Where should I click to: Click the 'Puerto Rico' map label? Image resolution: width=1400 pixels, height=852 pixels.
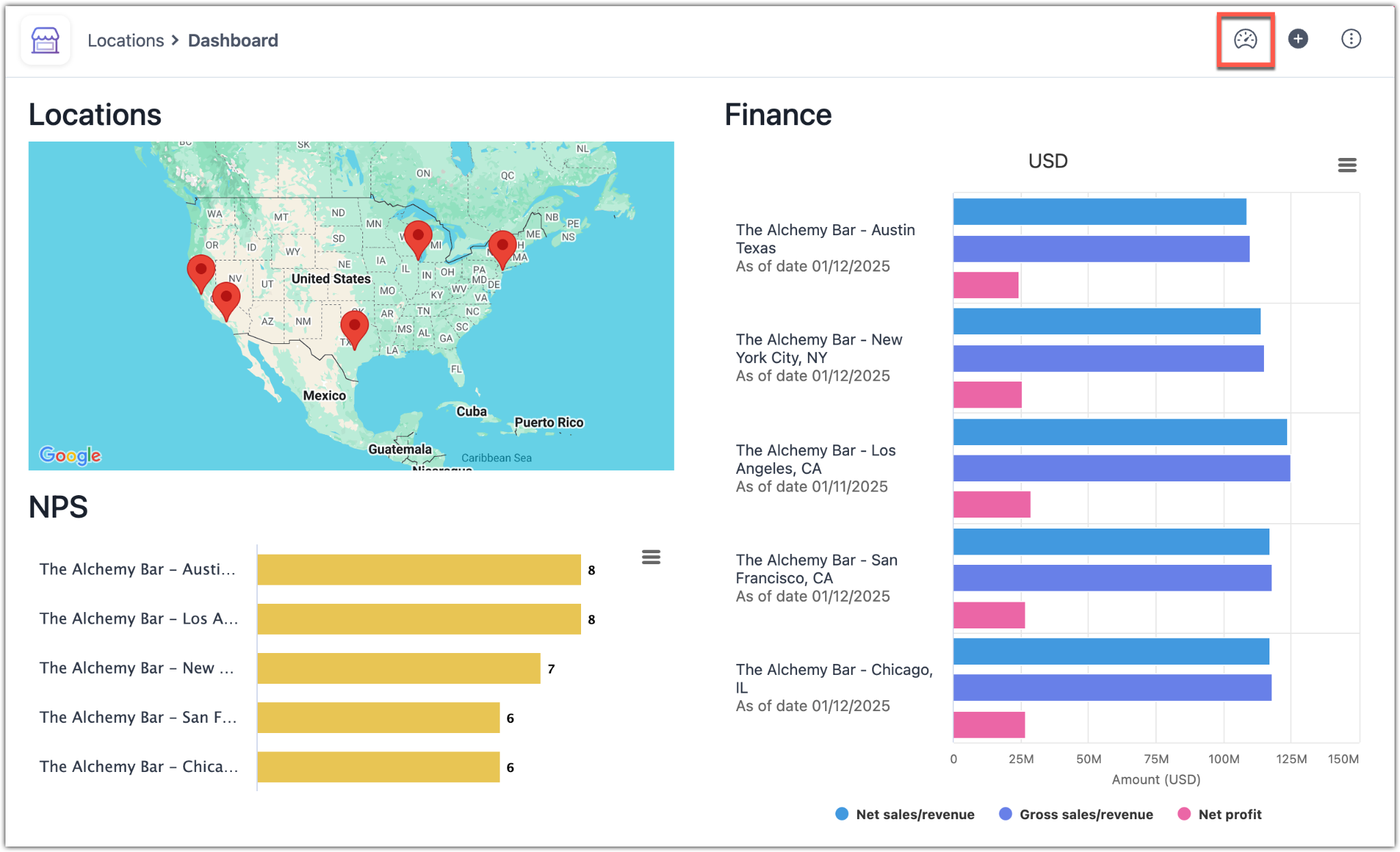549,422
